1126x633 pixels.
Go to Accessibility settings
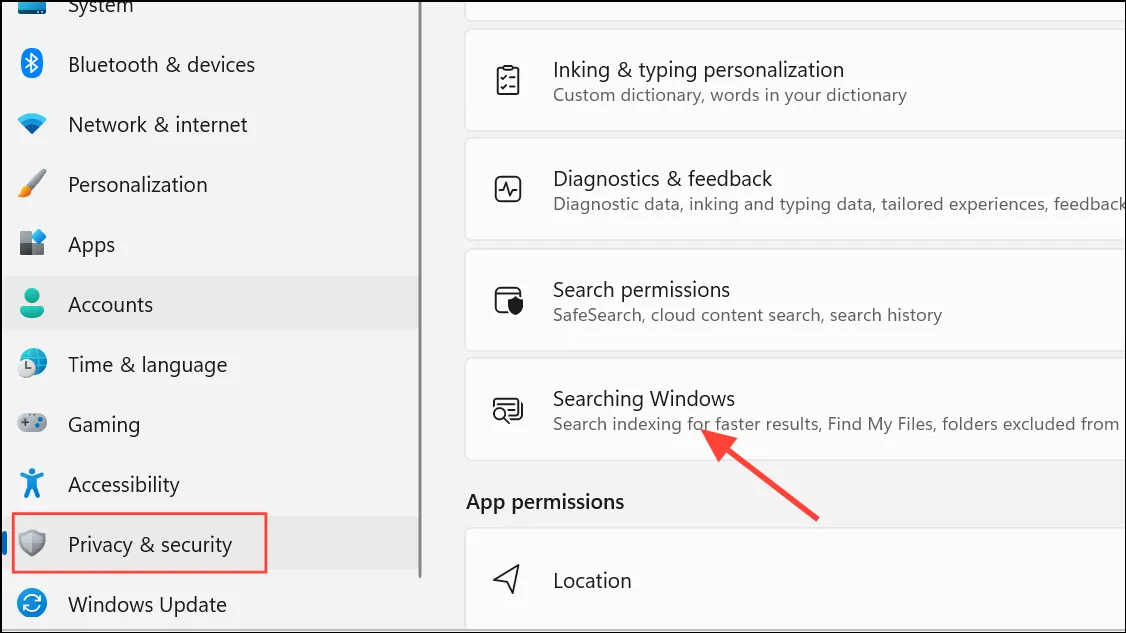[x=211, y=484]
